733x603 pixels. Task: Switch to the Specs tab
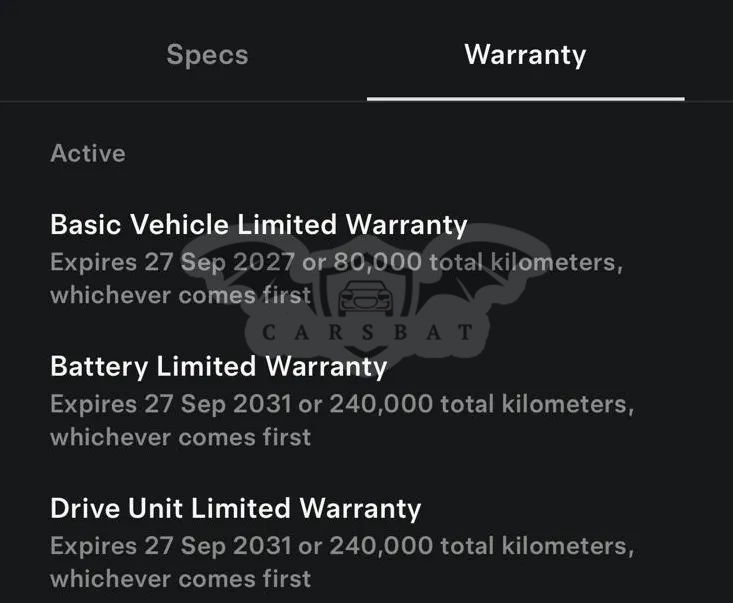(x=207, y=55)
